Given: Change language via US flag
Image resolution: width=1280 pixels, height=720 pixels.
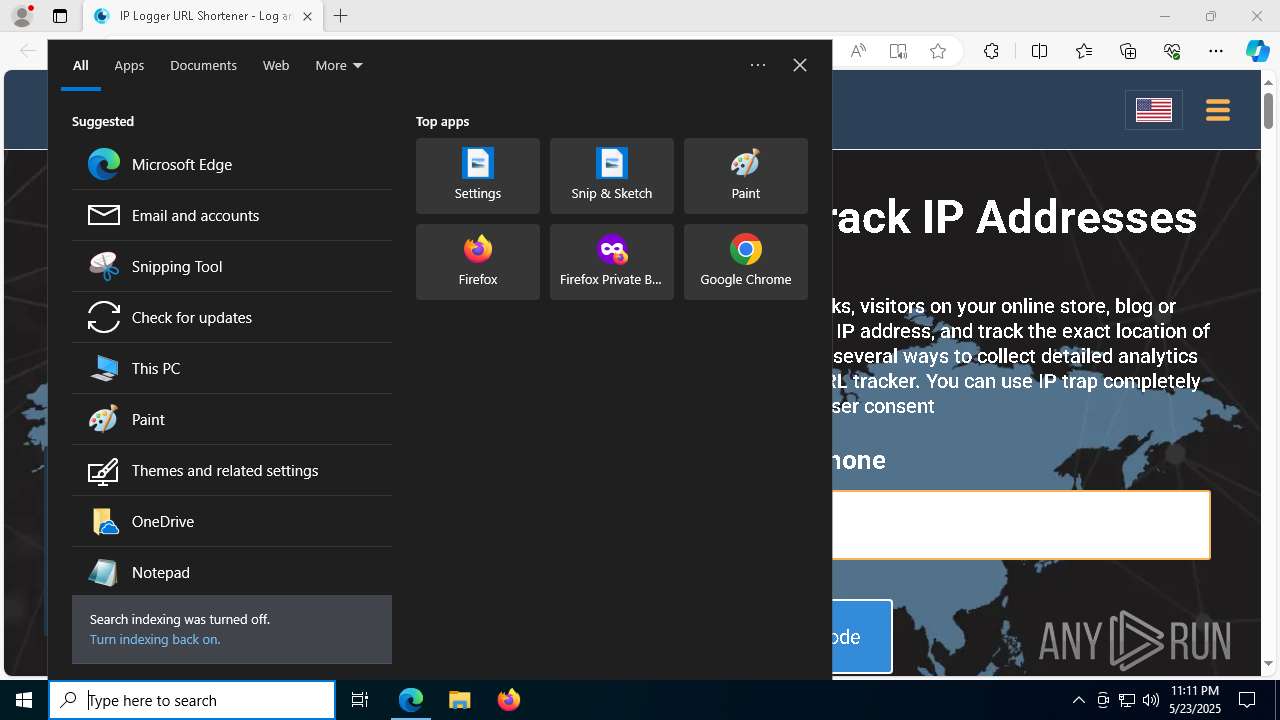Looking at the screenshot, I should 1154,110.
